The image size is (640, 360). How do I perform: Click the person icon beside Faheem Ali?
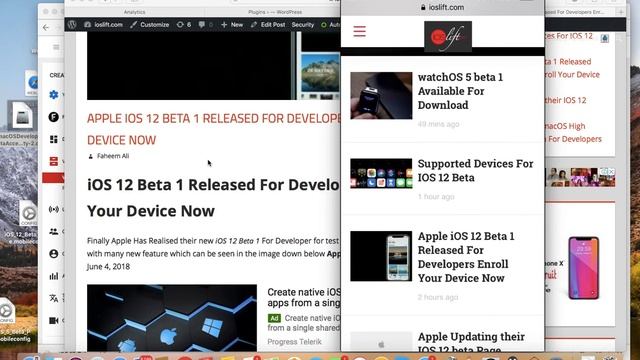91,156
